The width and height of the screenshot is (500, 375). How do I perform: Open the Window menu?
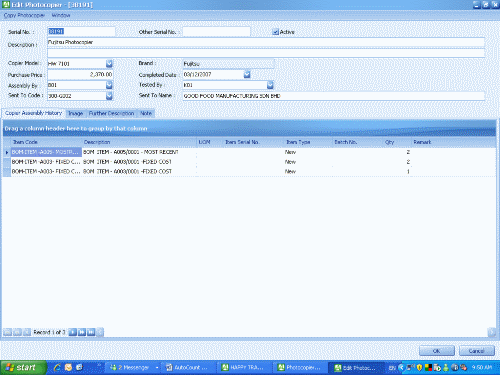(x=61, y=15)
